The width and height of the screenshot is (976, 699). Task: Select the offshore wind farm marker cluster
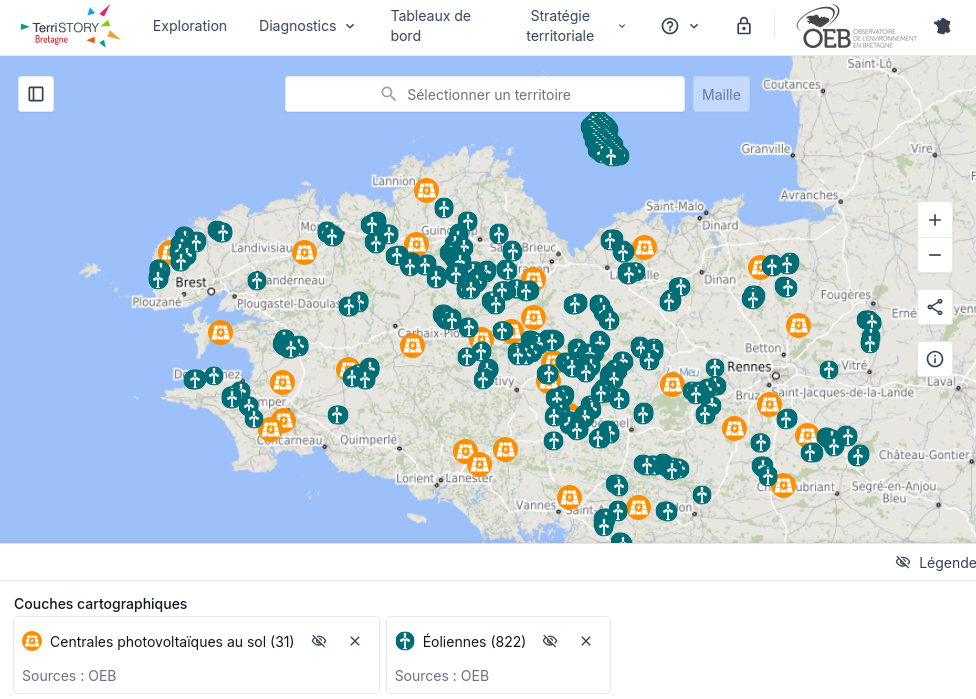click(604, 139)
